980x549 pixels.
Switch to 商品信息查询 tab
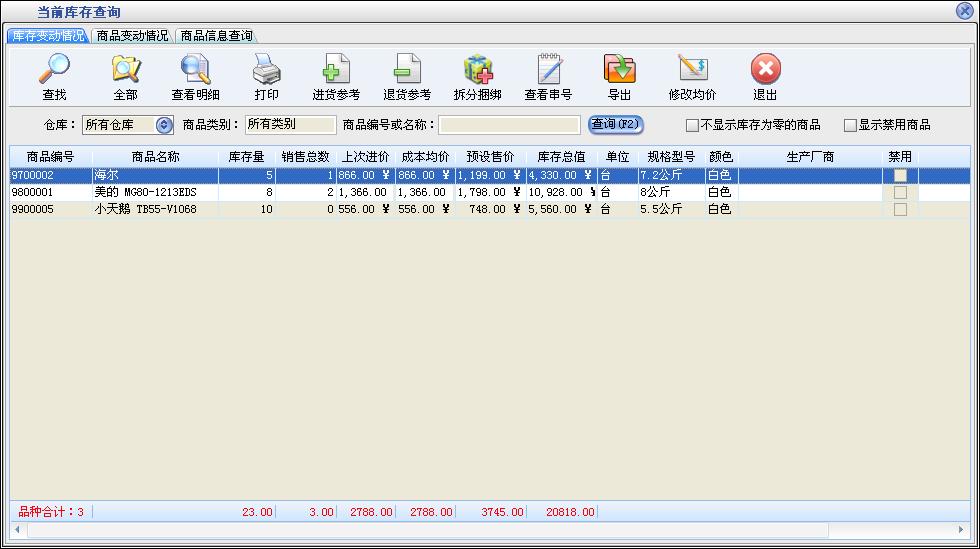[216, 36]
